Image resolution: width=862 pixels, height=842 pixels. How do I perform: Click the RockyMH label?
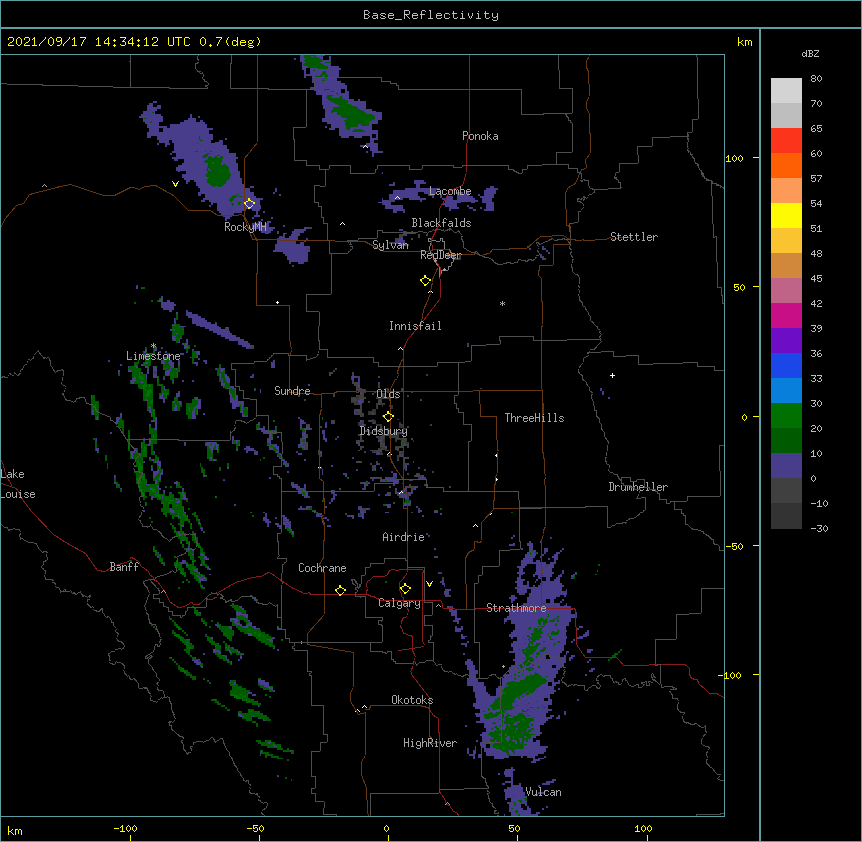(245, 227)
